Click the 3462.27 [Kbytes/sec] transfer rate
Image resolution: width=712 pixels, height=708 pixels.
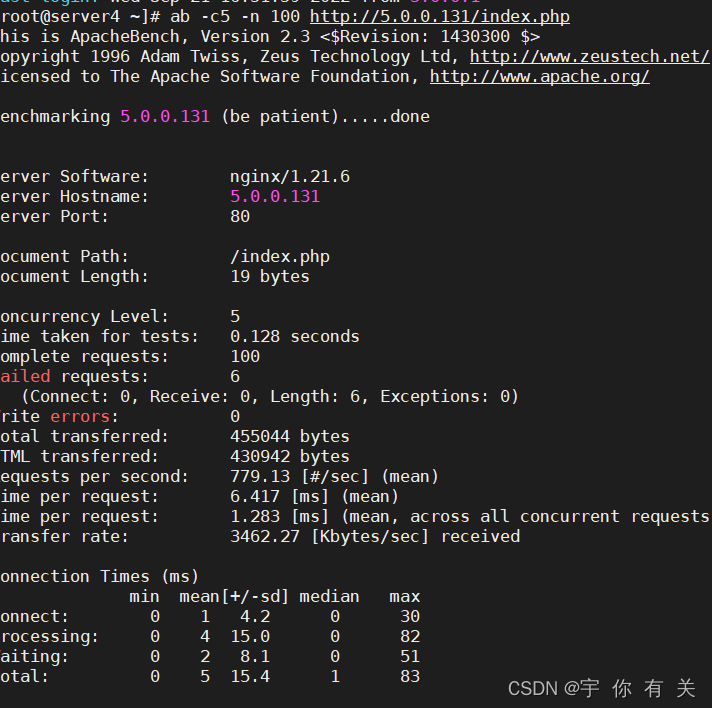(x=375, y=536)
